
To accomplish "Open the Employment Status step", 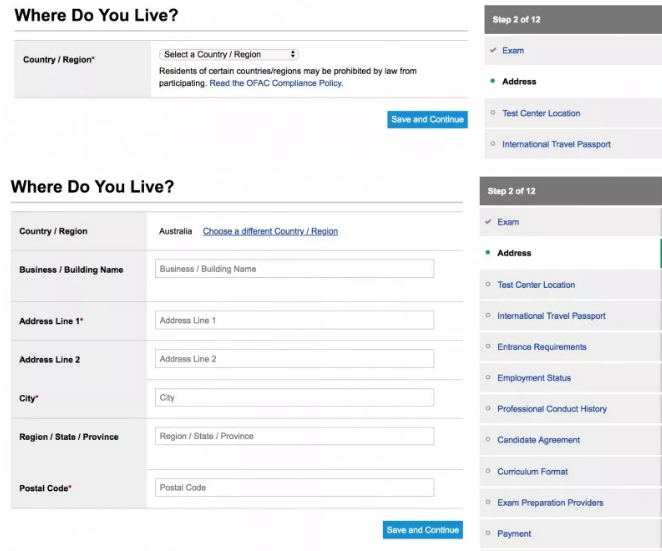I will pos(534,378).
